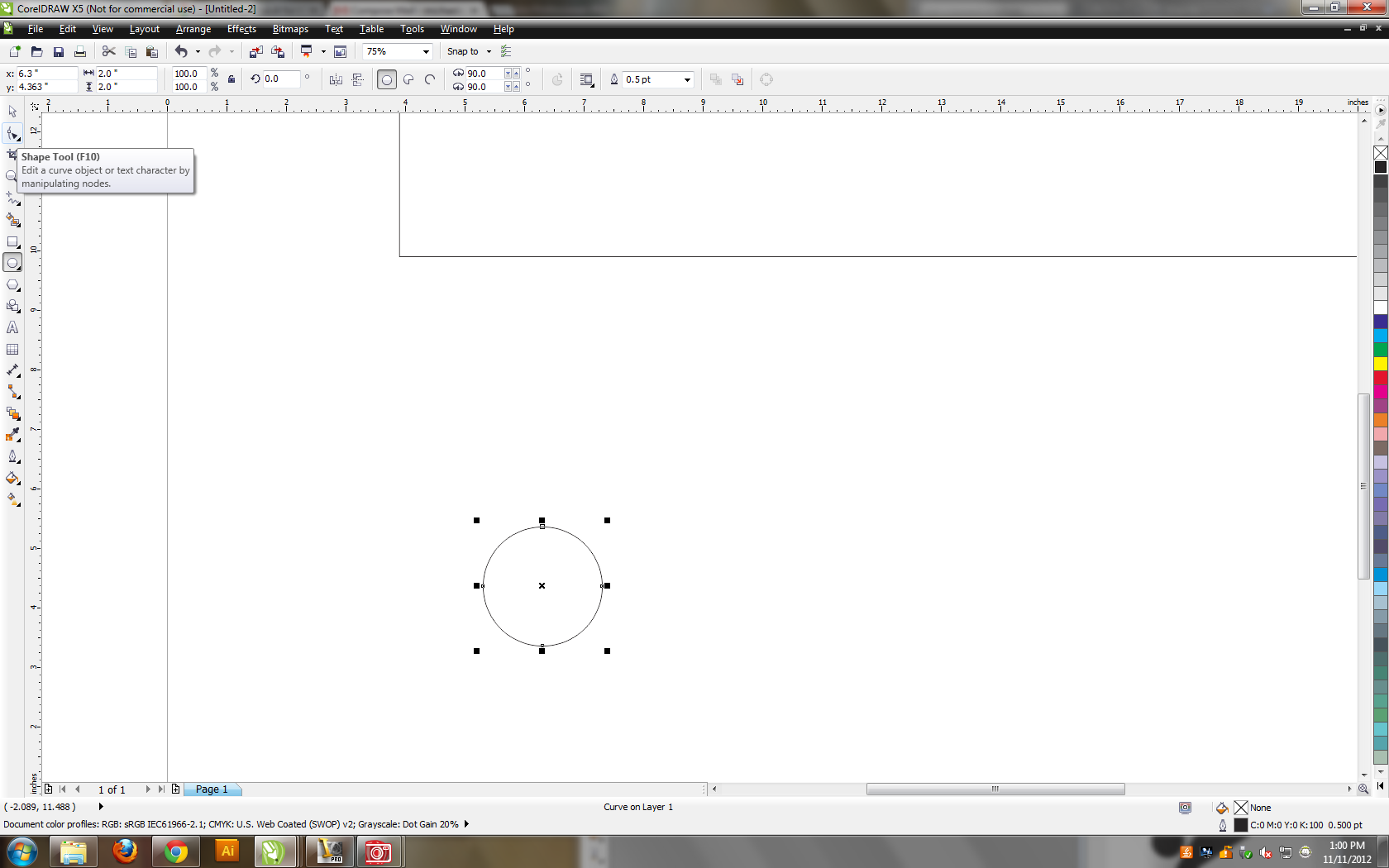The height and width of the screenshot is (868, 1389).
Task: Select the Table tool
Action: 12,349
